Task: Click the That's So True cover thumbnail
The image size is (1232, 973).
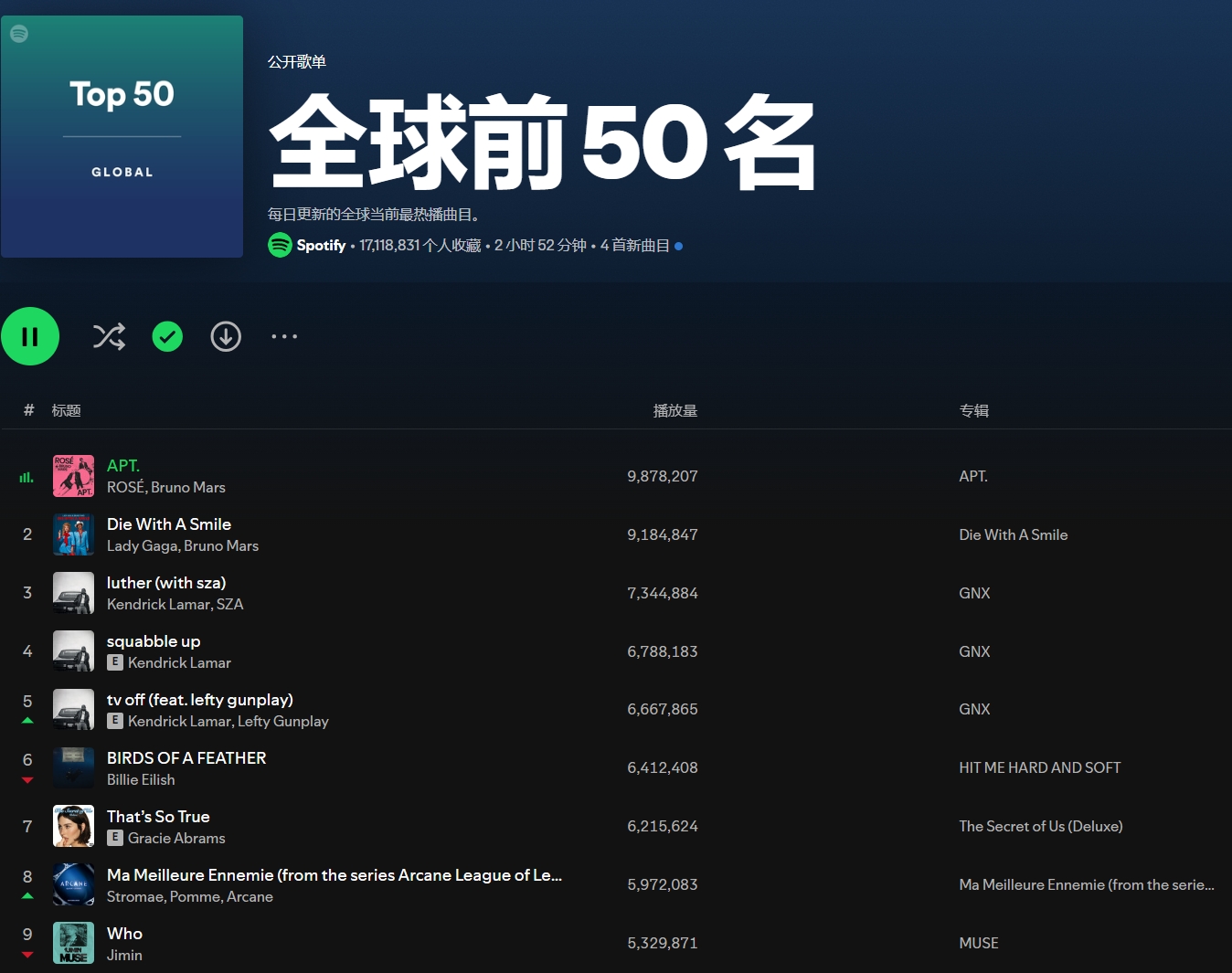Action: (73, 826)
